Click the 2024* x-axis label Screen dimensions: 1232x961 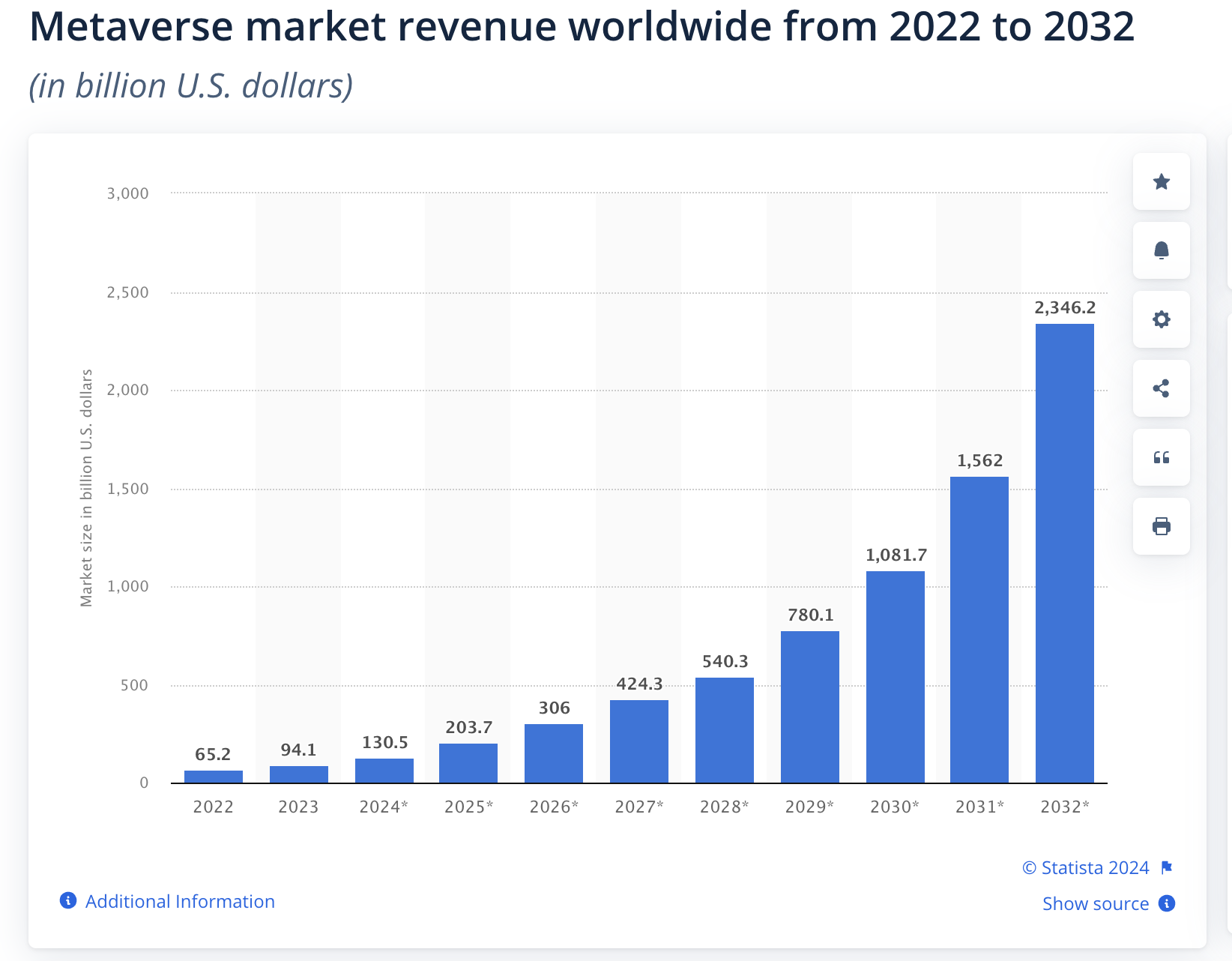(384, 807)
